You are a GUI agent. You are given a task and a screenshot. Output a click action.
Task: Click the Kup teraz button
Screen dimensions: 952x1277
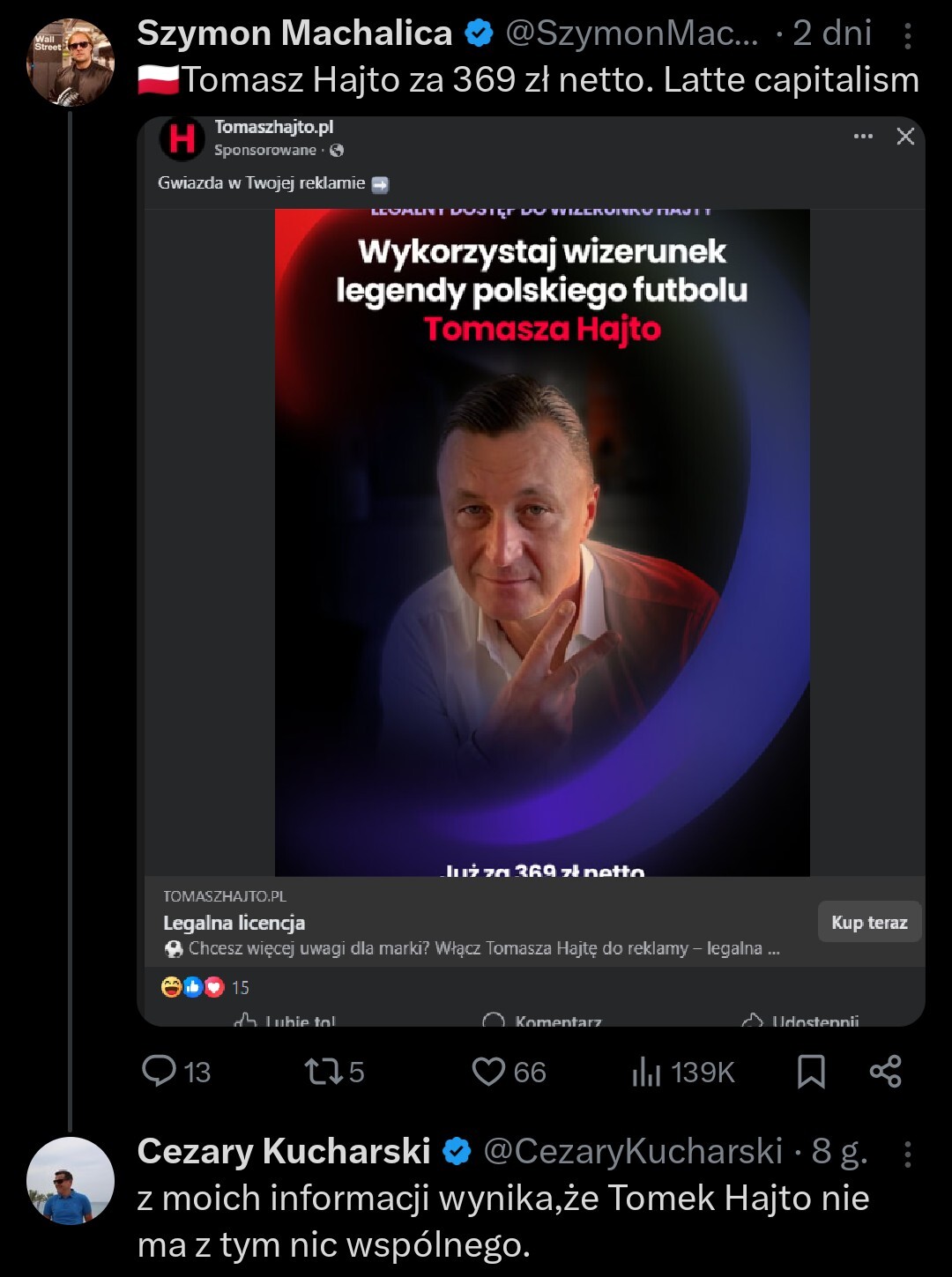pos(869,922)
